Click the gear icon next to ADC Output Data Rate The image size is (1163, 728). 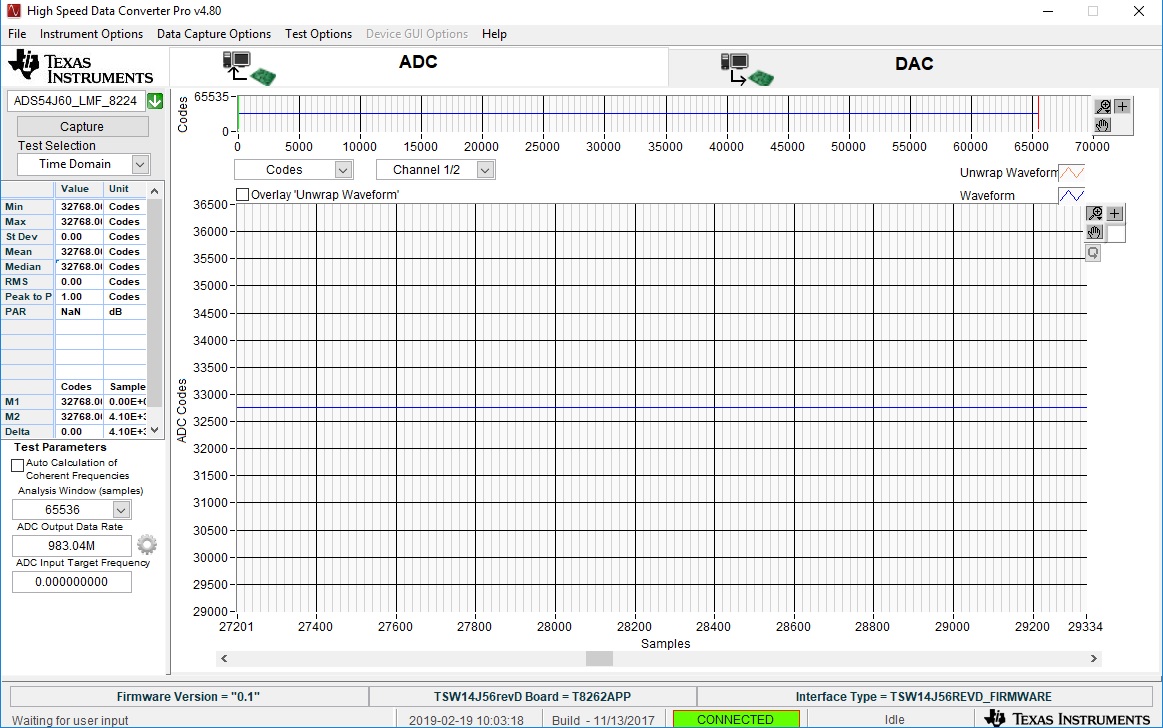147,545
